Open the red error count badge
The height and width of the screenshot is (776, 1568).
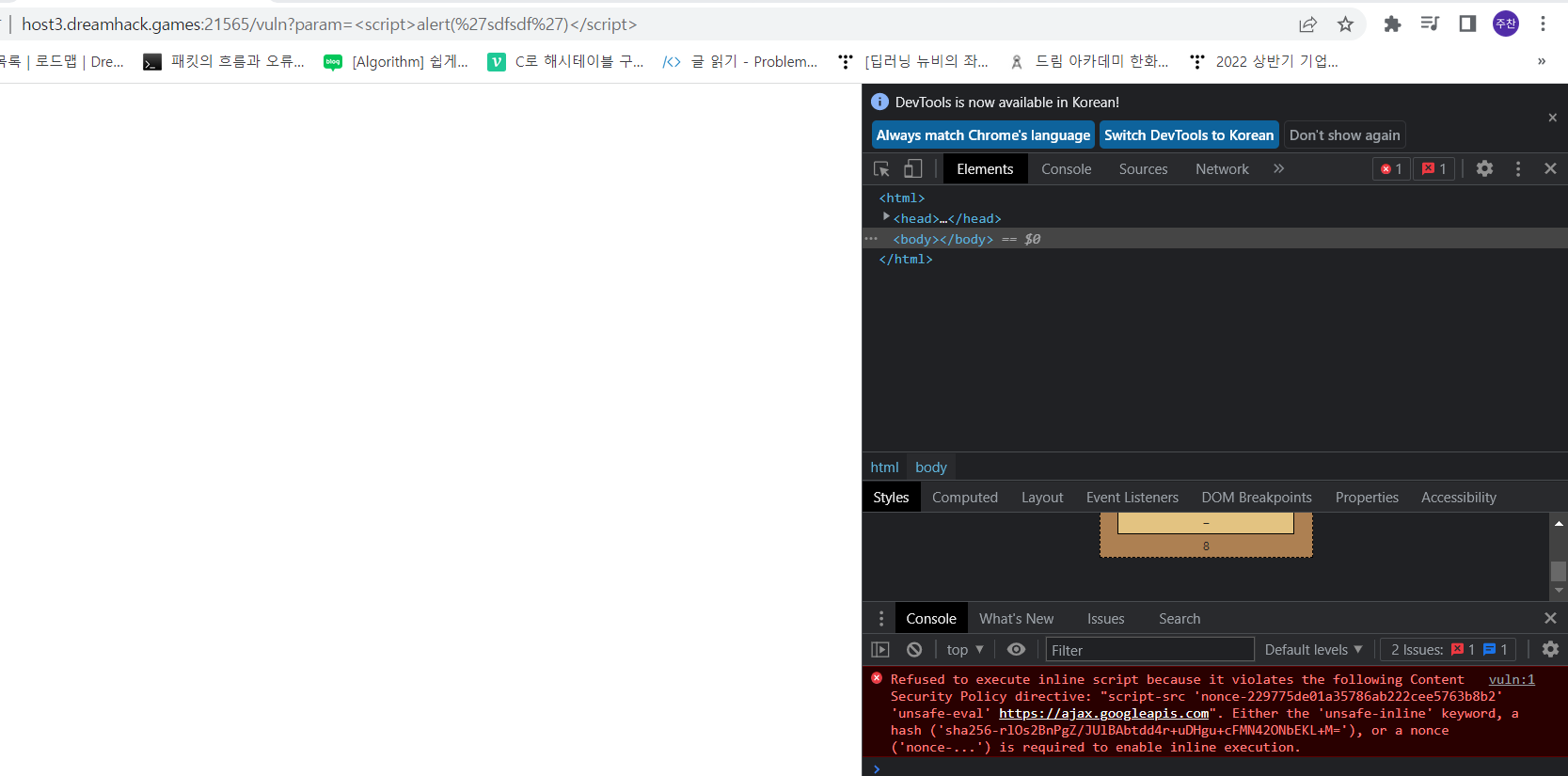[x=1391, y=168]
